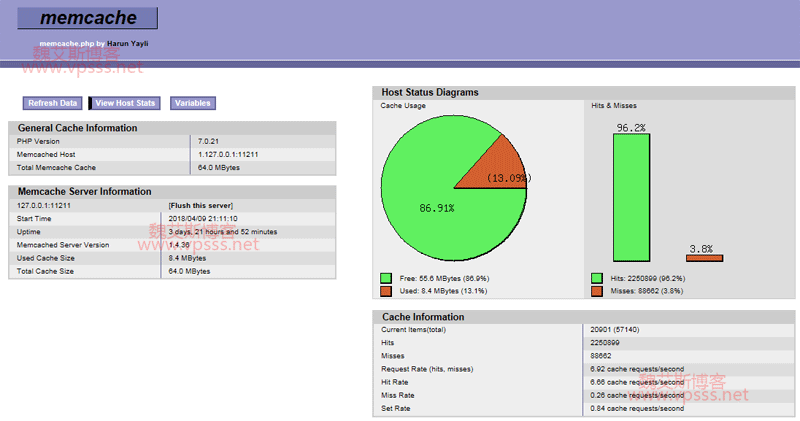Click the green Free legend swatch
The height and width of the screenshot is (421, 800).
click(x=386, y=278)
